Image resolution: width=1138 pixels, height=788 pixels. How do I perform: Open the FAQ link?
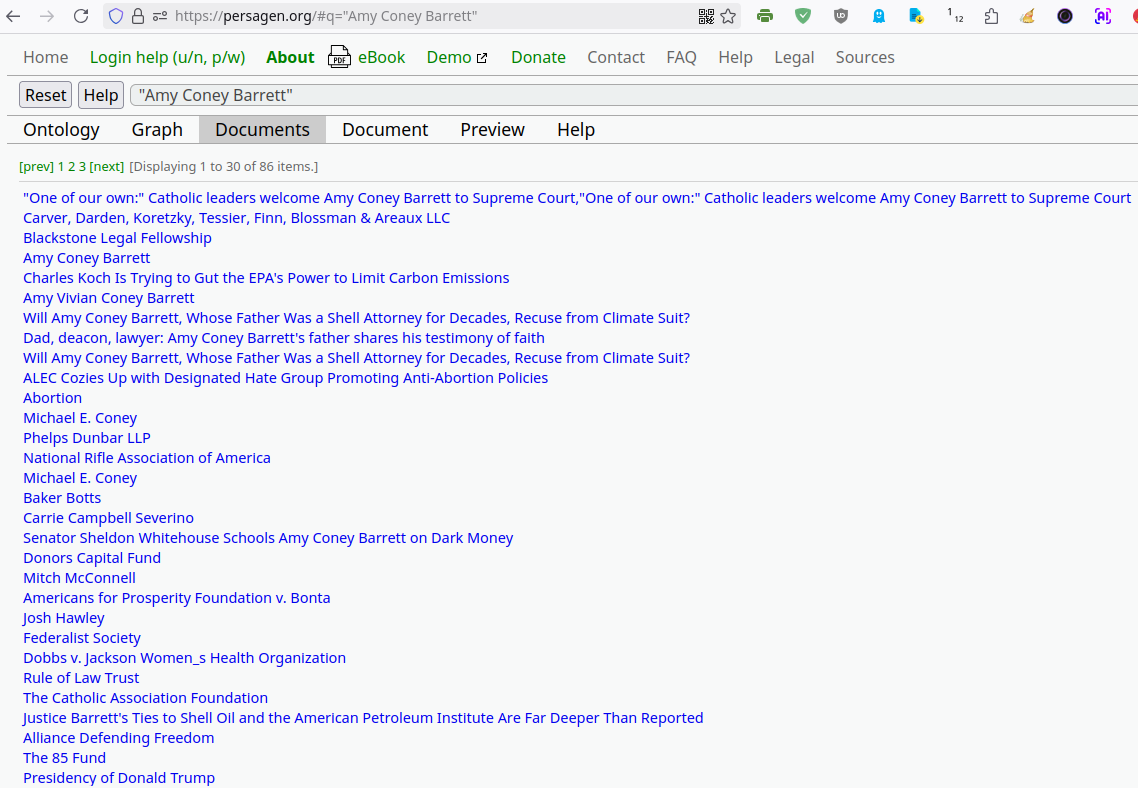point(681,57)
